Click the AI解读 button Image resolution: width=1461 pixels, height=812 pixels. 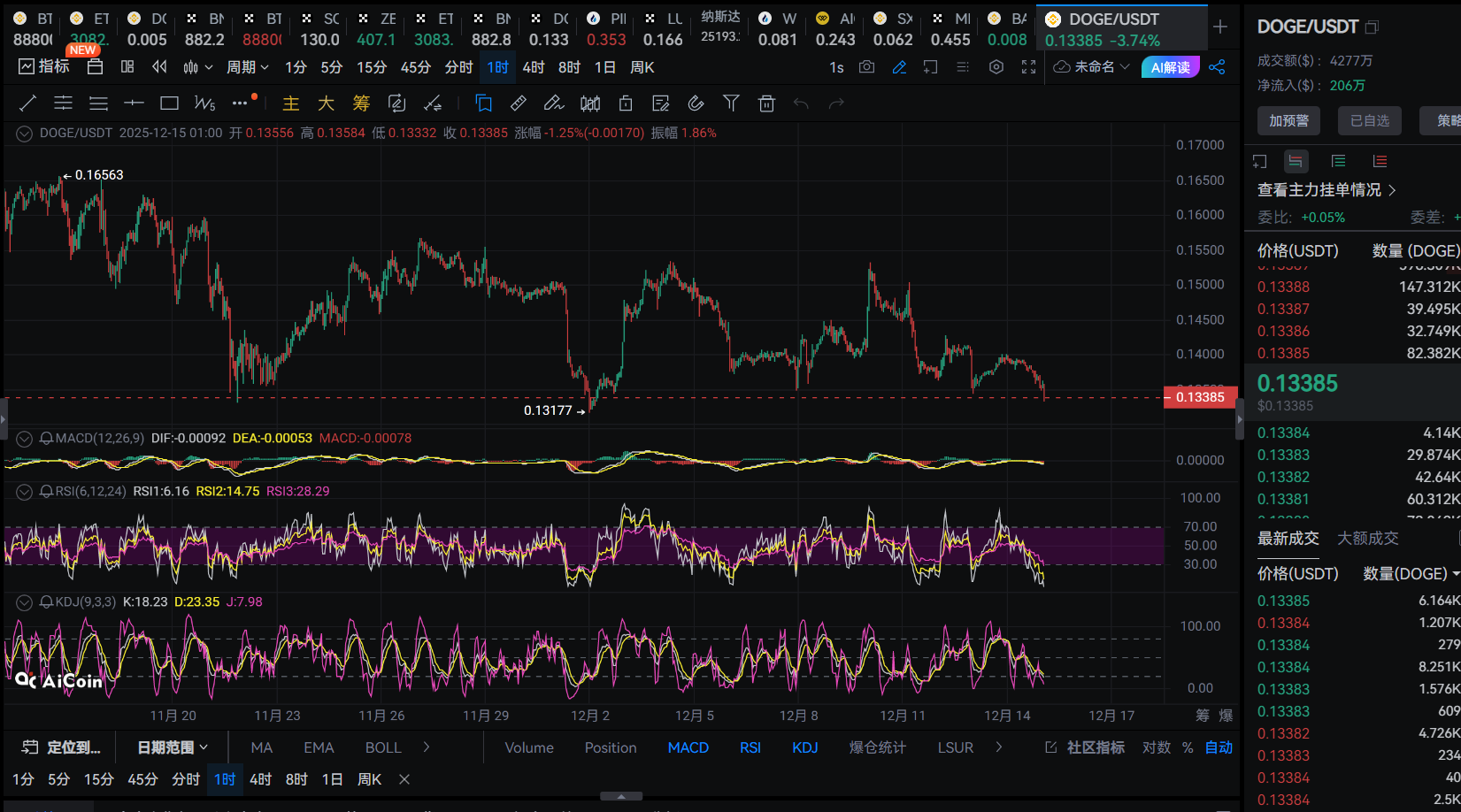tap(1170, 67)
